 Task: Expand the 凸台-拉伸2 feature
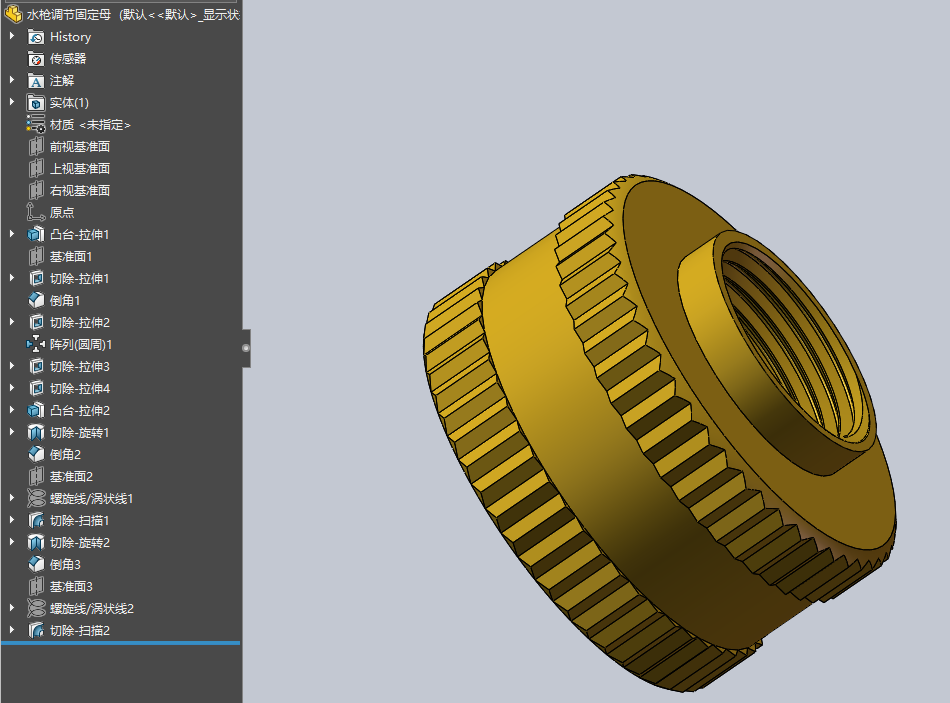[x=12, y=410]
